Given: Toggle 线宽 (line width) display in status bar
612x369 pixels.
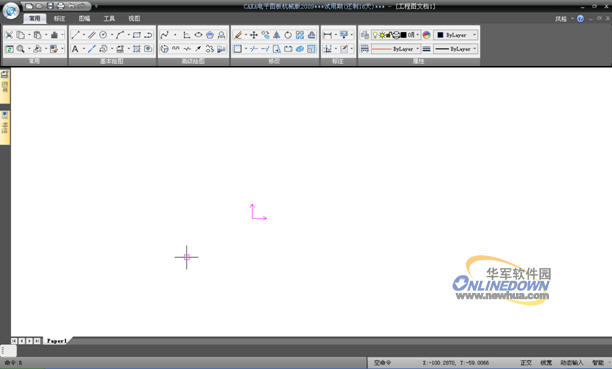Looking at the screenshot, I should point(546,363).
